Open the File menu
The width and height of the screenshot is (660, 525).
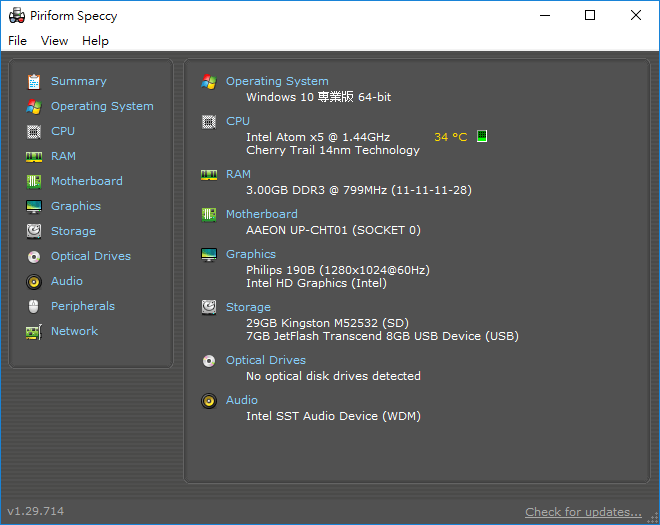18,41
